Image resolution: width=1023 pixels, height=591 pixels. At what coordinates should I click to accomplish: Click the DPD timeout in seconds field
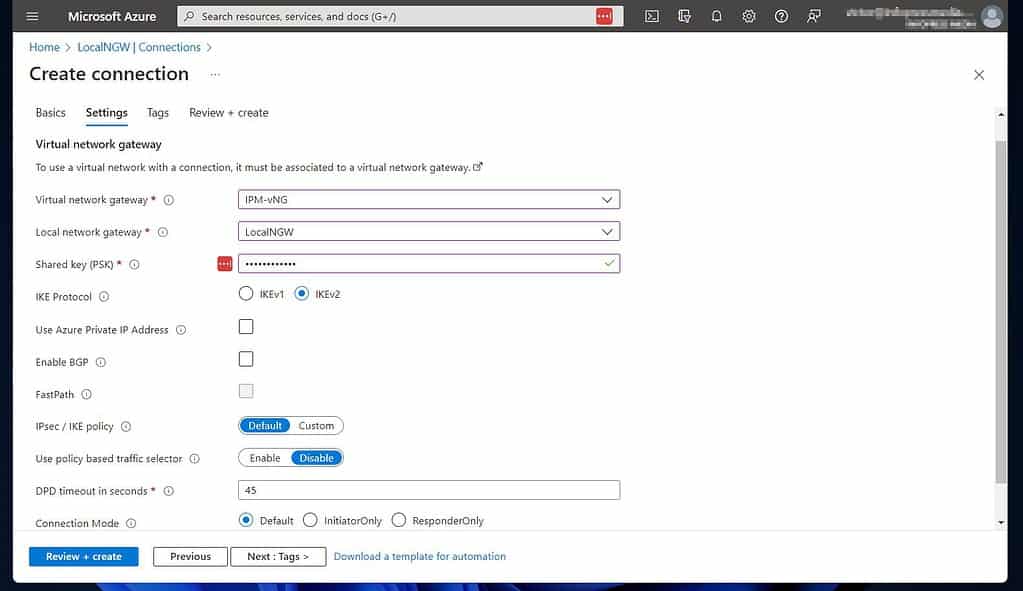[429, 491]
